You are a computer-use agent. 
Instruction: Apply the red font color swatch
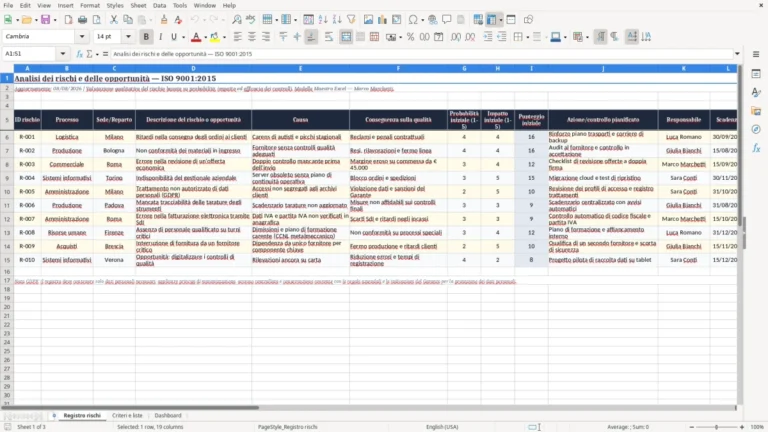point(196,37)
